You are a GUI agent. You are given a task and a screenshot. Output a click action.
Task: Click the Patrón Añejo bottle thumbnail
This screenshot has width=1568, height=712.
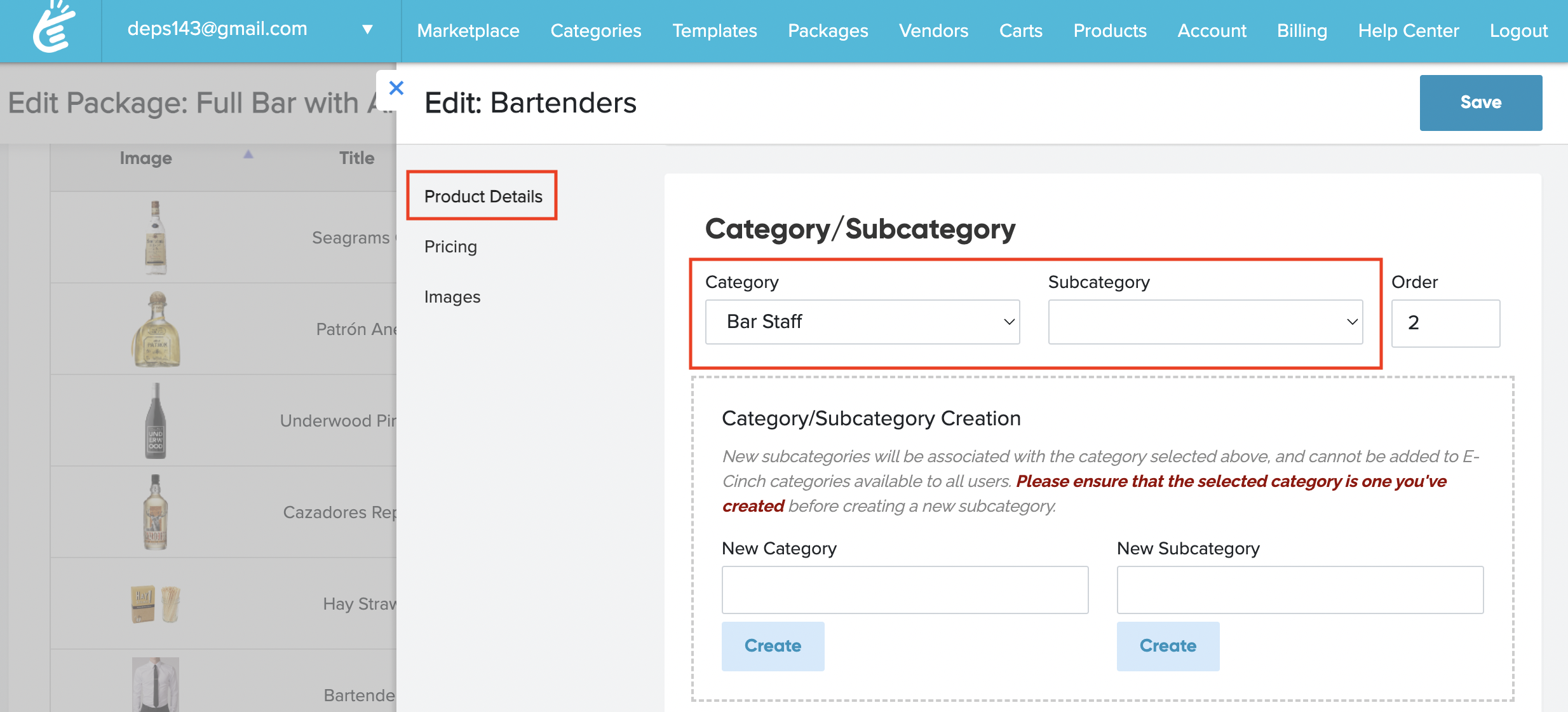click(156, 329)
